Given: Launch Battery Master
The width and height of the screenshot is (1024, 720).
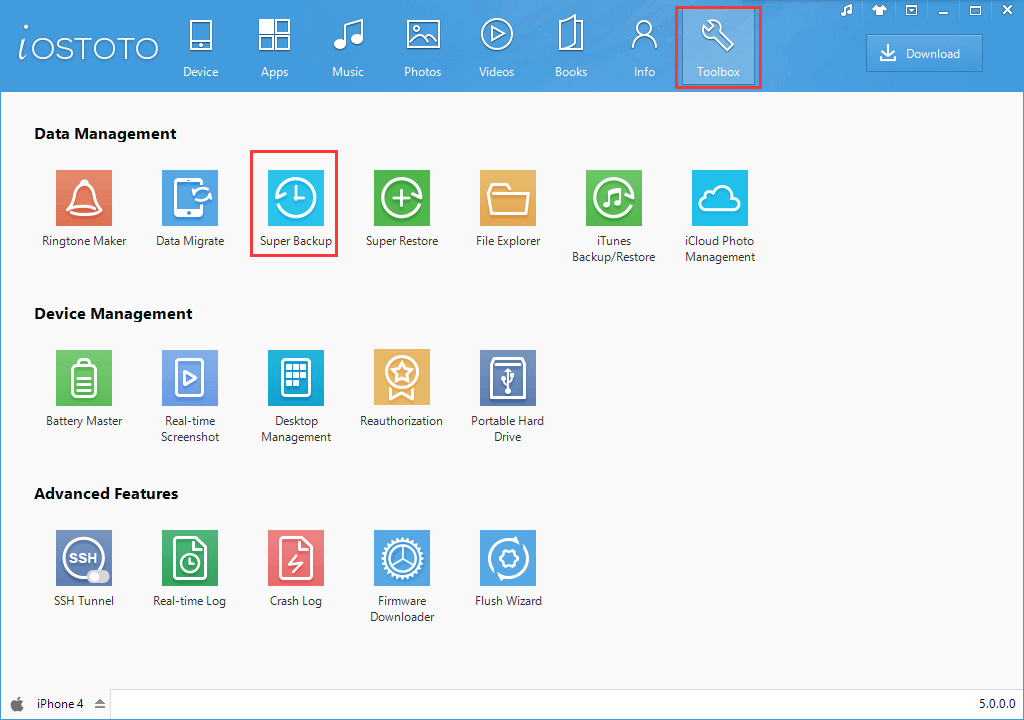Looking at the screenshot, I should coord(84,378).
